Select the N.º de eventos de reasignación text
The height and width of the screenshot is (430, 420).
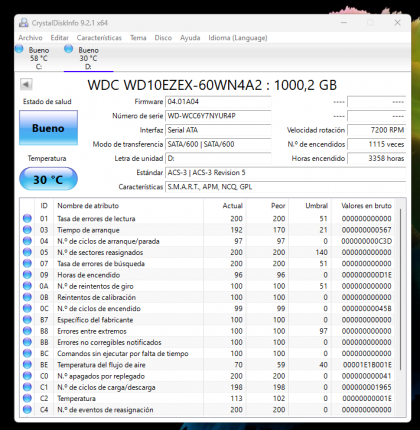[105, 410]
